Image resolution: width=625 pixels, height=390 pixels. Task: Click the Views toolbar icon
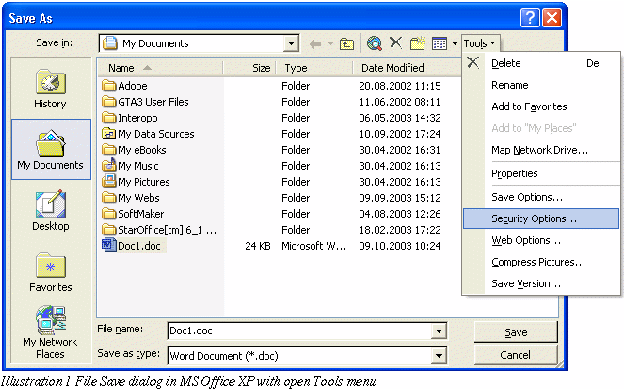point(439,43)
